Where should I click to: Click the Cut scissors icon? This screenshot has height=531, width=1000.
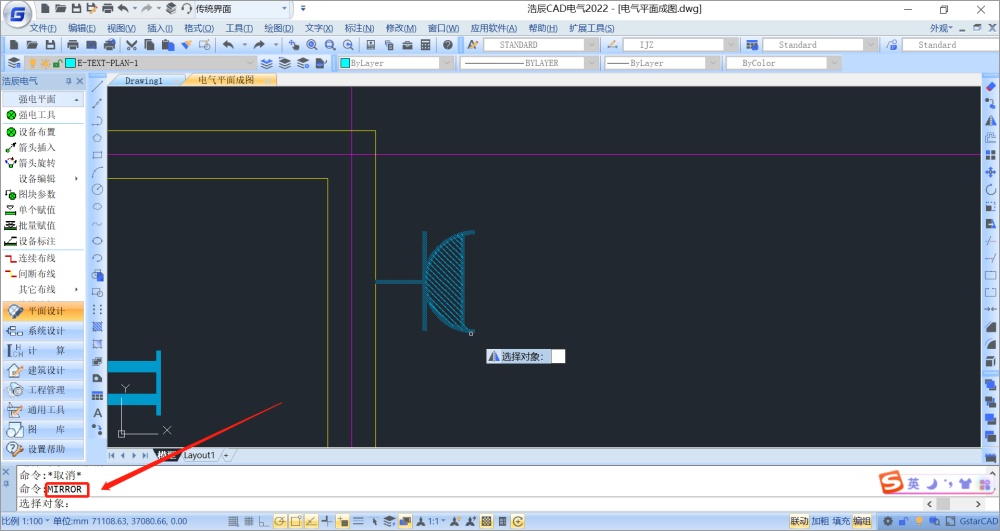pos(132,45)
